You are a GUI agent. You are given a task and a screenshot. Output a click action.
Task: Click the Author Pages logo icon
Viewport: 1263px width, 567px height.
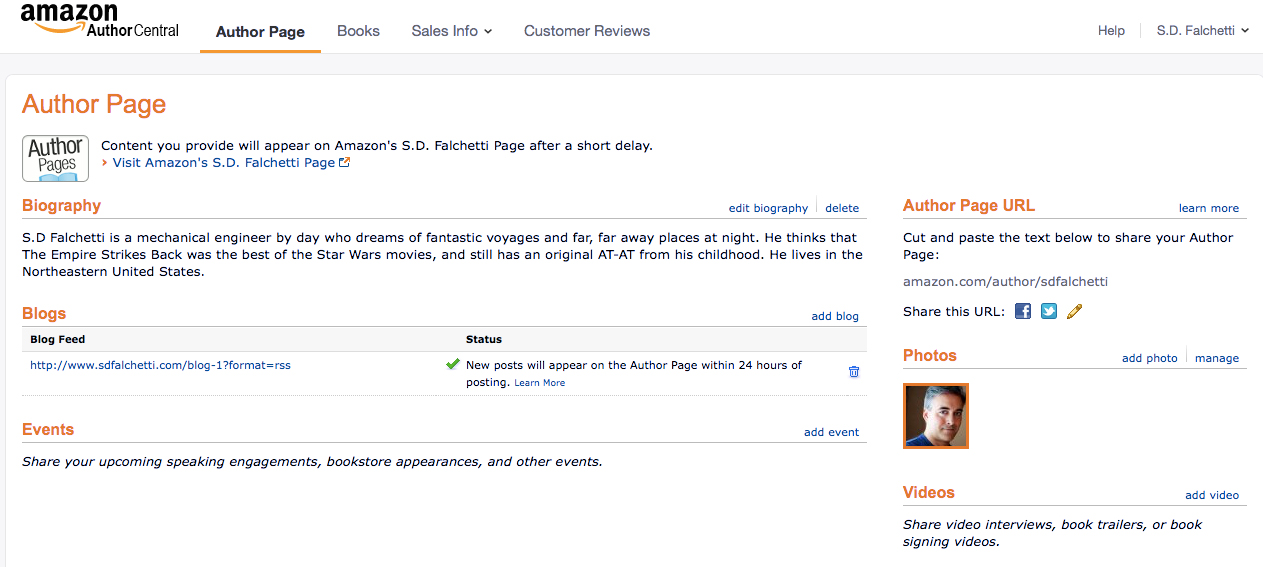pos(56,158)
